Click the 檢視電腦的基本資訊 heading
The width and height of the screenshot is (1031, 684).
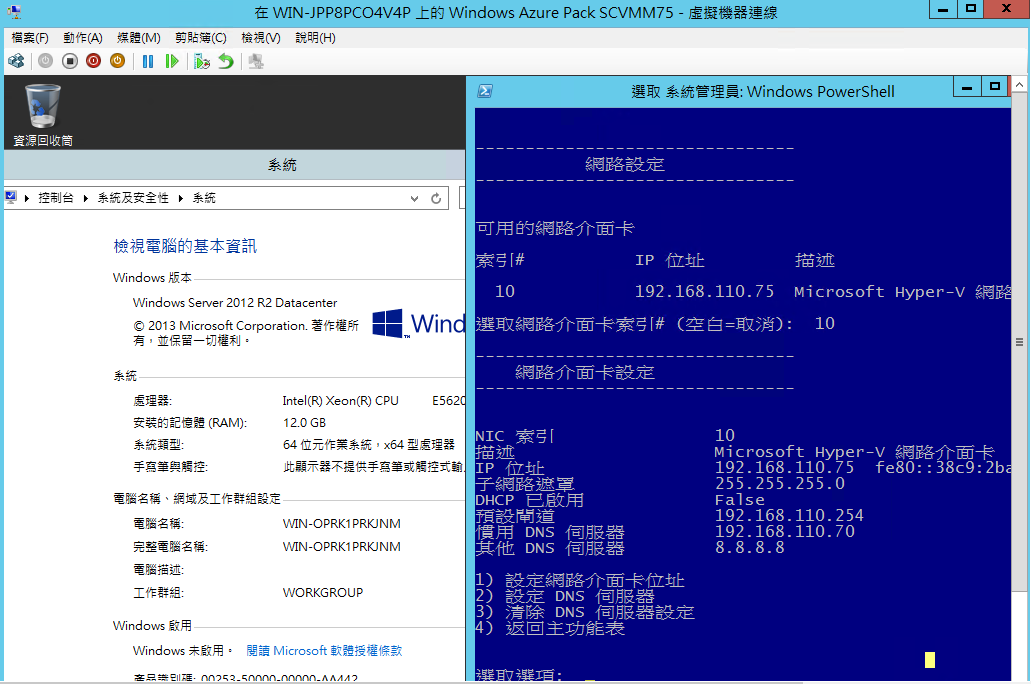[x=185, y=246]
